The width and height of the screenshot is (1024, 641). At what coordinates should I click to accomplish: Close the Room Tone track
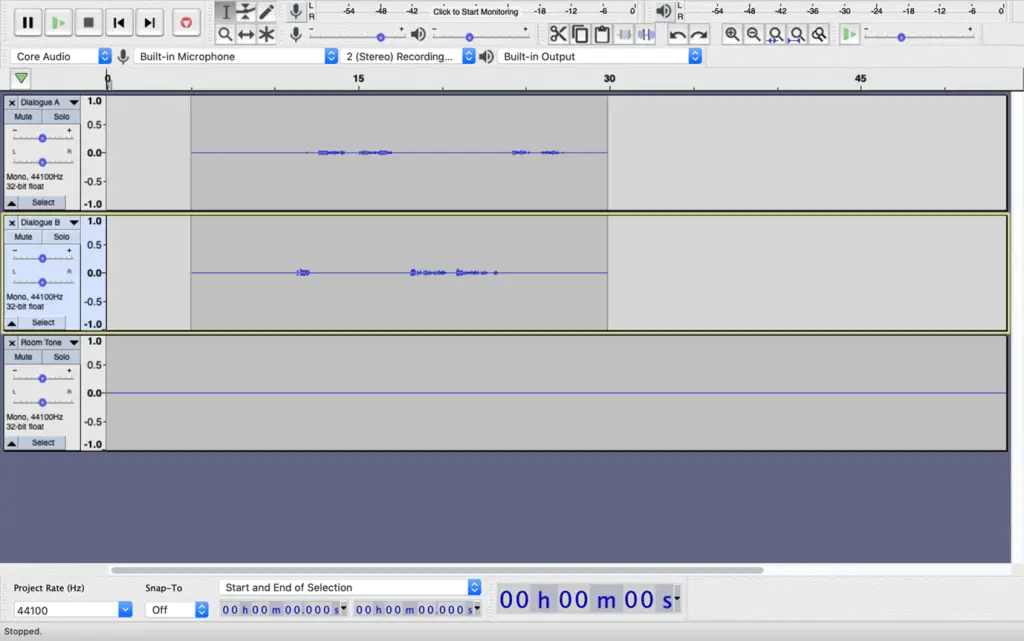12,343
